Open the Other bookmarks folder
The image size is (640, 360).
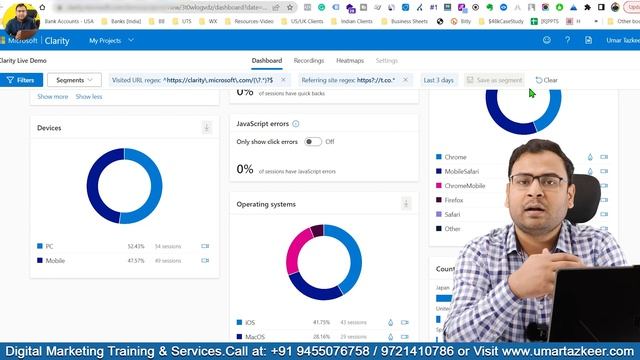point(624,21)
